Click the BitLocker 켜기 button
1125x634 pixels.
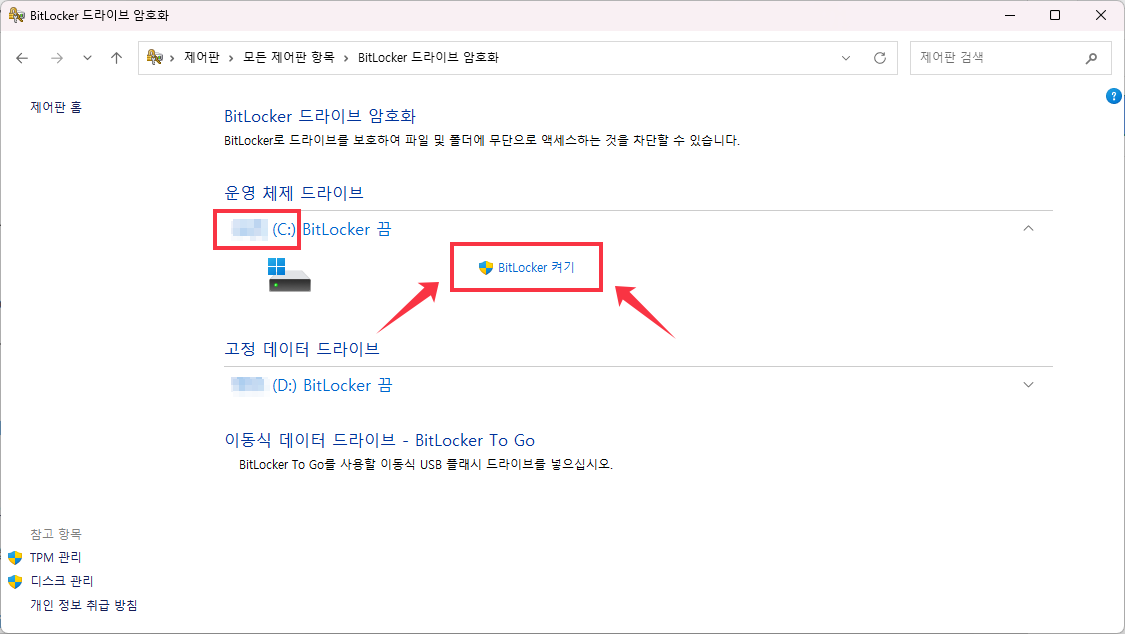click(526, 266)
